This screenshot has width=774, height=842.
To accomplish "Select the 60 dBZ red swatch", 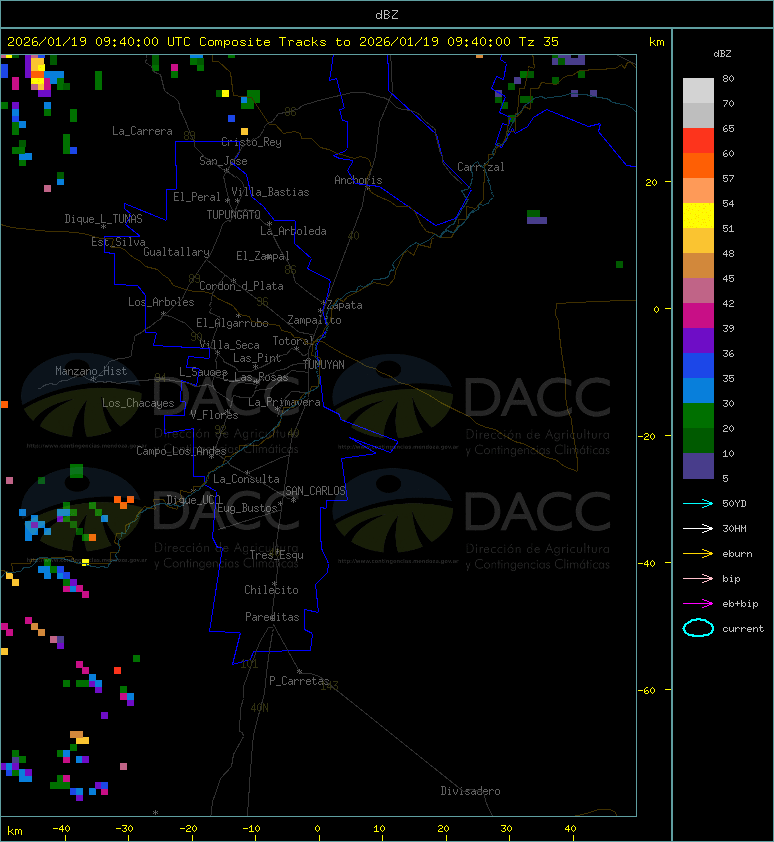I will (x=698, y=141).
